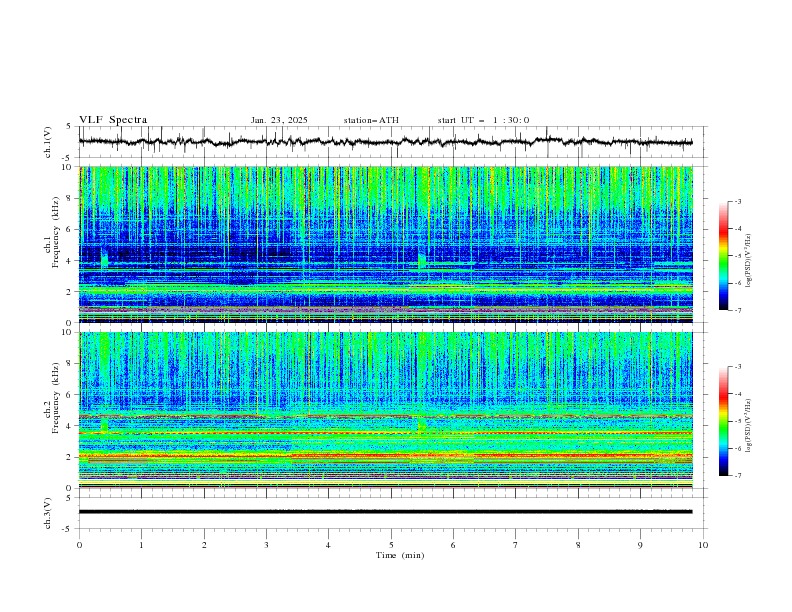Click the "-7" label on ch.2 color bar
Viewport: 792px width, 612px height.
(x=737, y=476)
